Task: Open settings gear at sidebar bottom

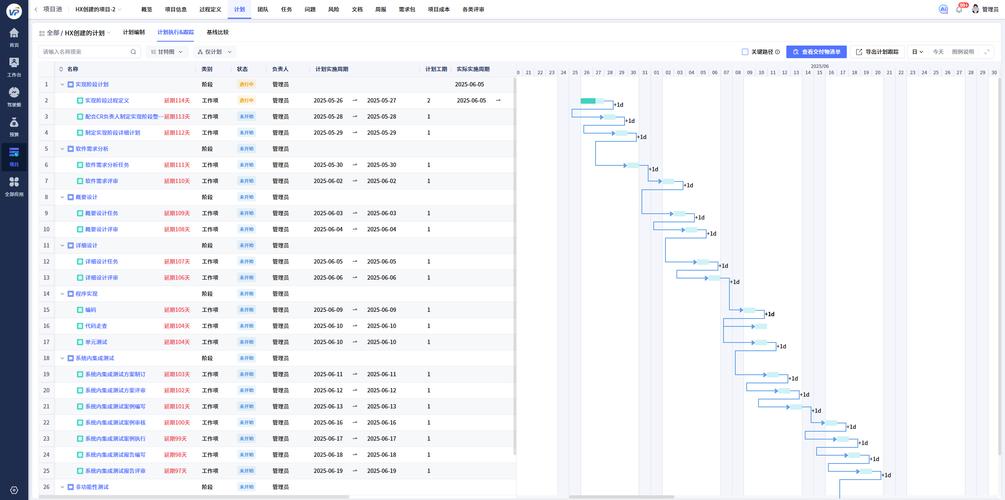Action: (14, 490)
